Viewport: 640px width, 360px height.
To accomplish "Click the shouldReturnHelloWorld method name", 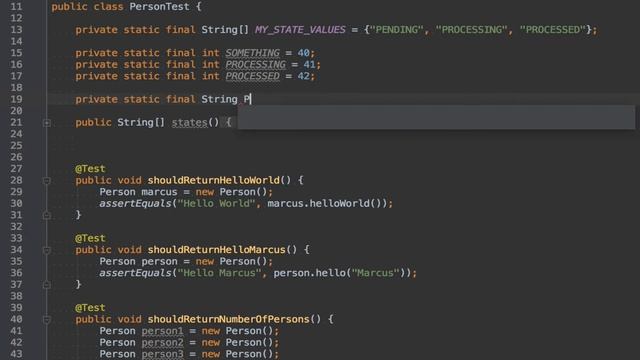I will pos(213,180).
